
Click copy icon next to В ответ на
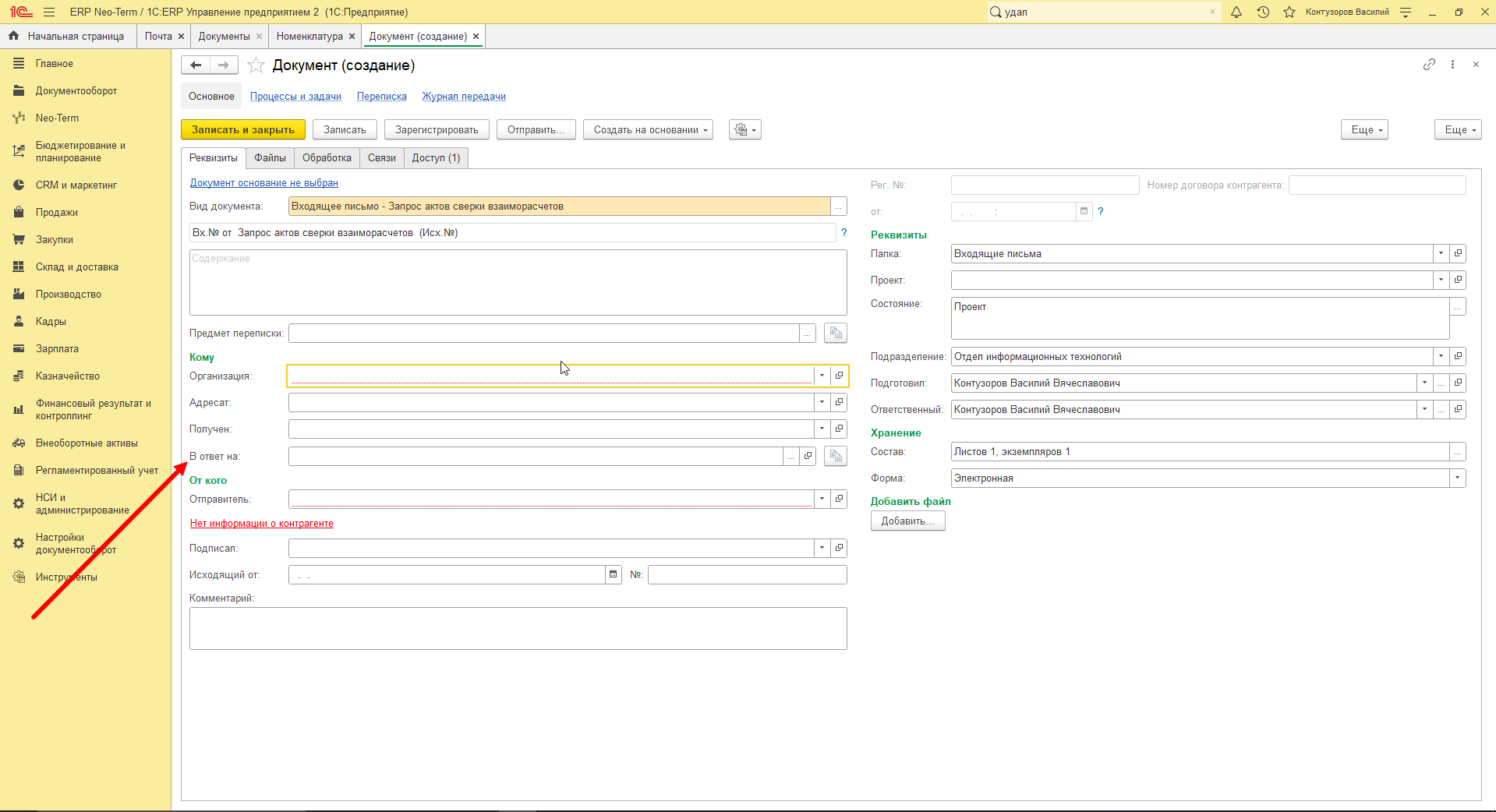(836, 456)
